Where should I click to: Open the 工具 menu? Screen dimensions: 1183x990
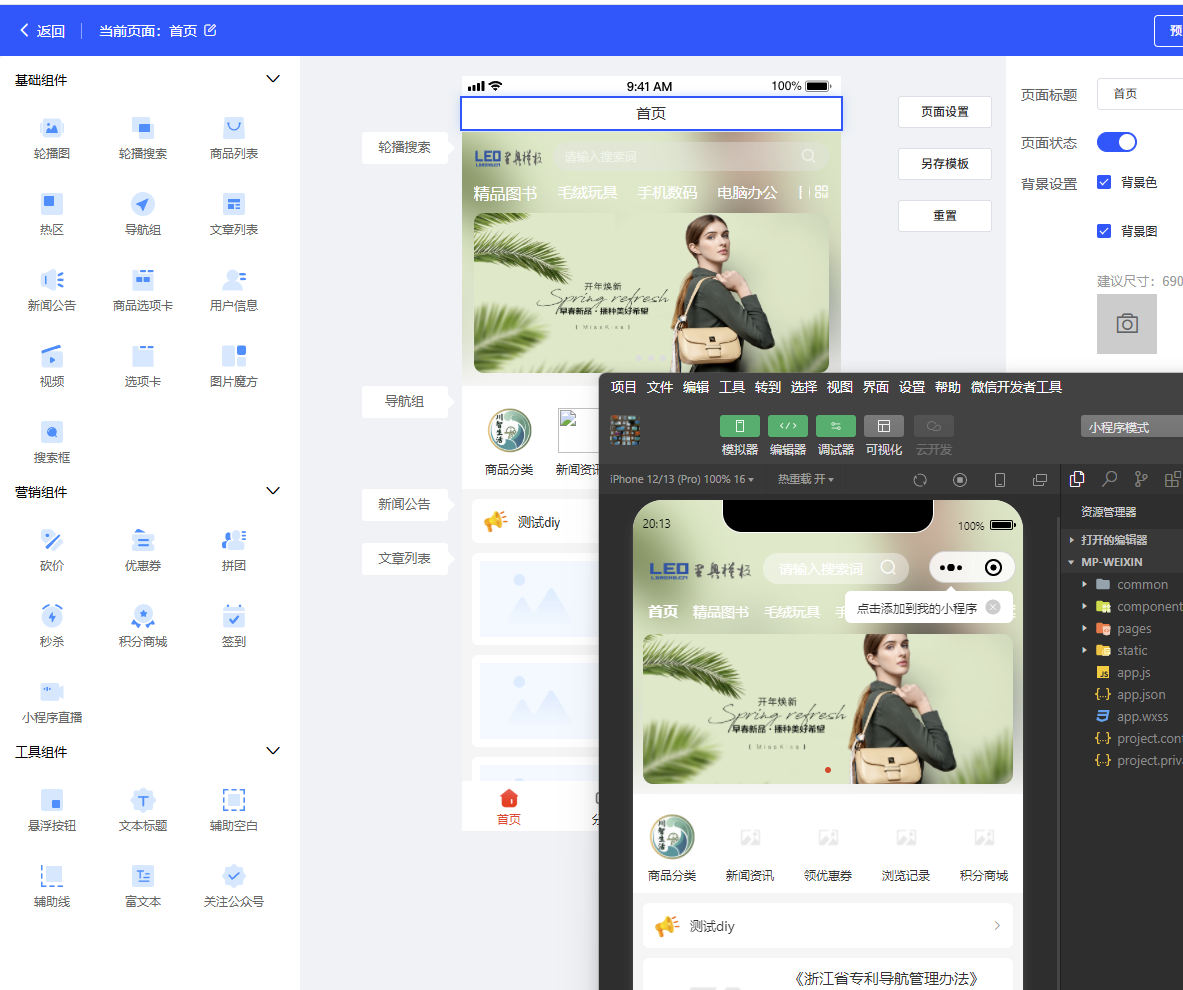tap(732, 387)
